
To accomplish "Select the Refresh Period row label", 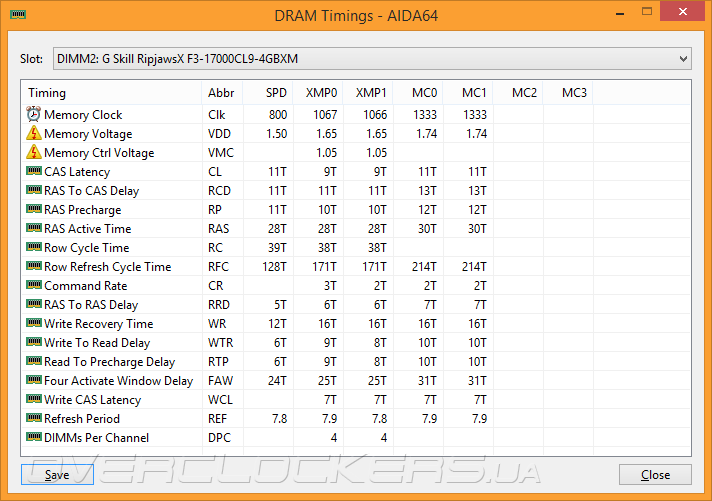I will [x=82, y=419].
